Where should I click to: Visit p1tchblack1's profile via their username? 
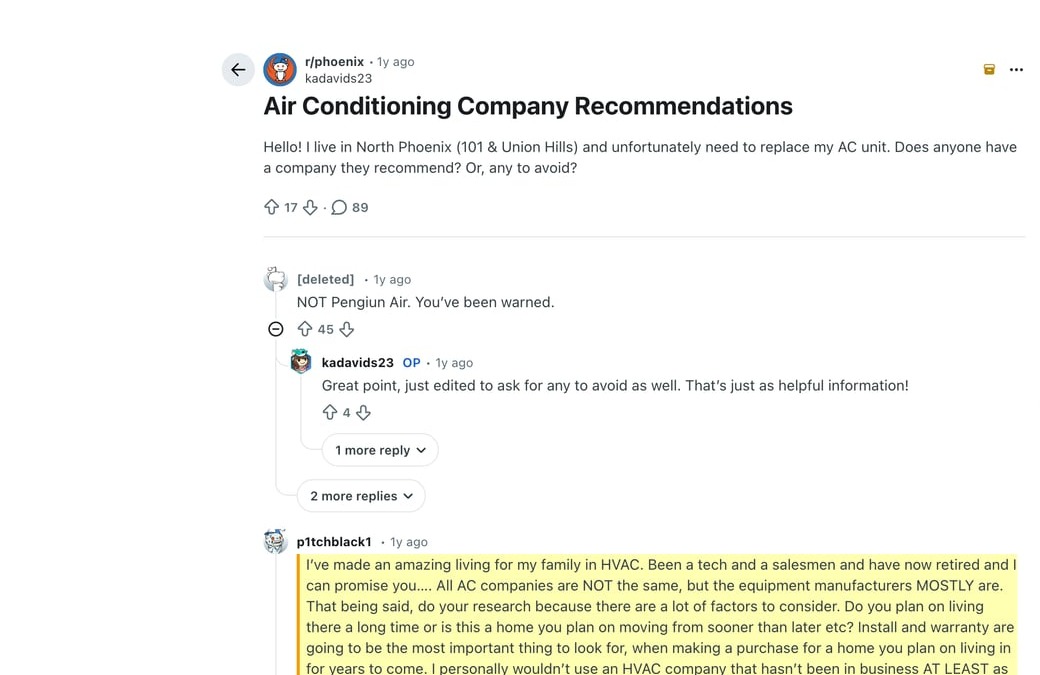[334, 541]
